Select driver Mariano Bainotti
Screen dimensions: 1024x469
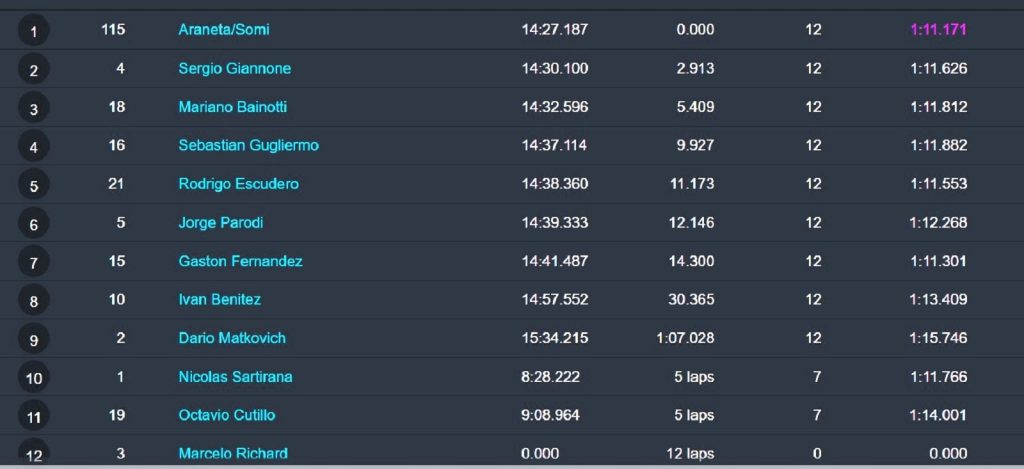pyautogui.click(x=232, y=106)
